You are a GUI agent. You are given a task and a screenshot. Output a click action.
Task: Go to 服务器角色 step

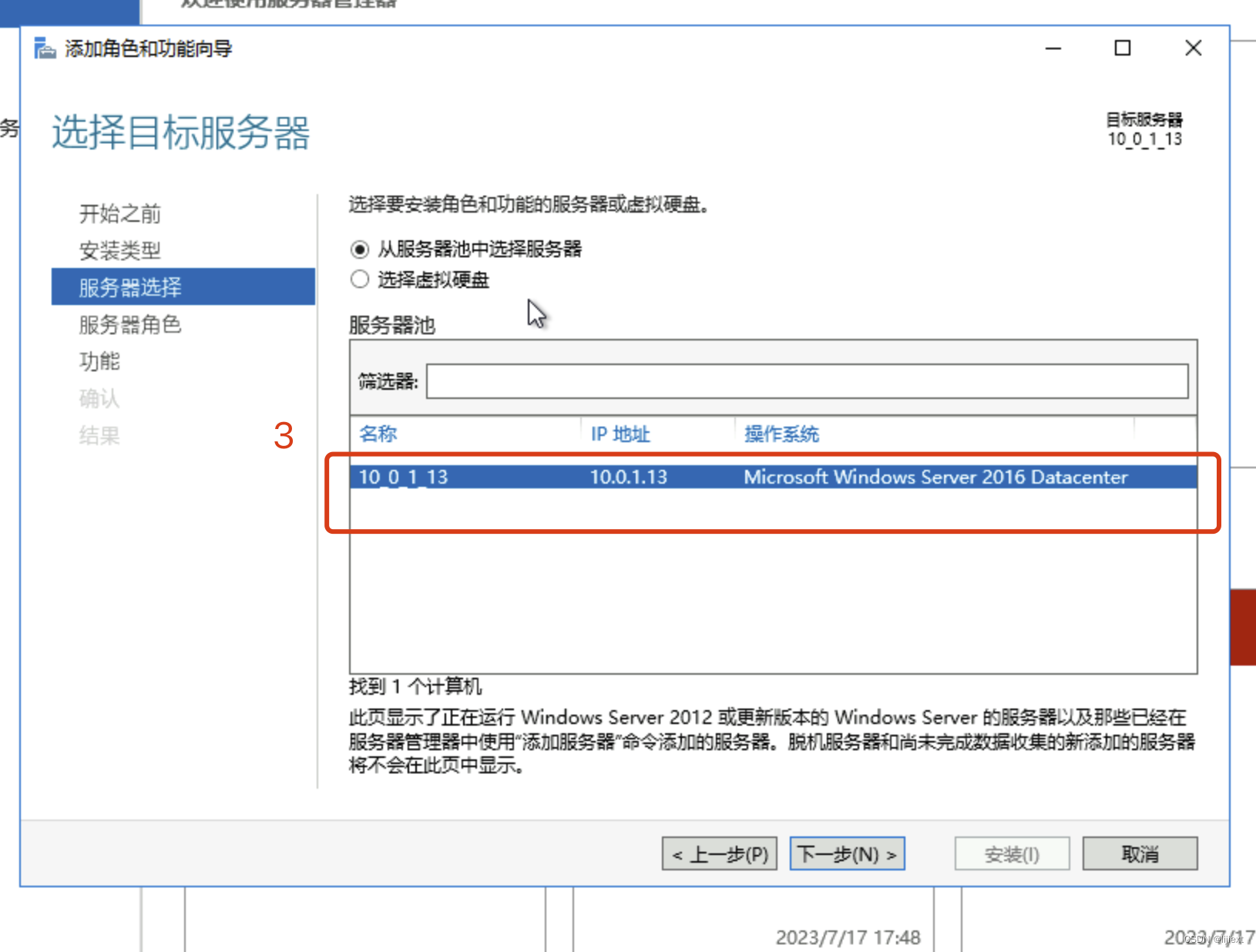[130, 324]
